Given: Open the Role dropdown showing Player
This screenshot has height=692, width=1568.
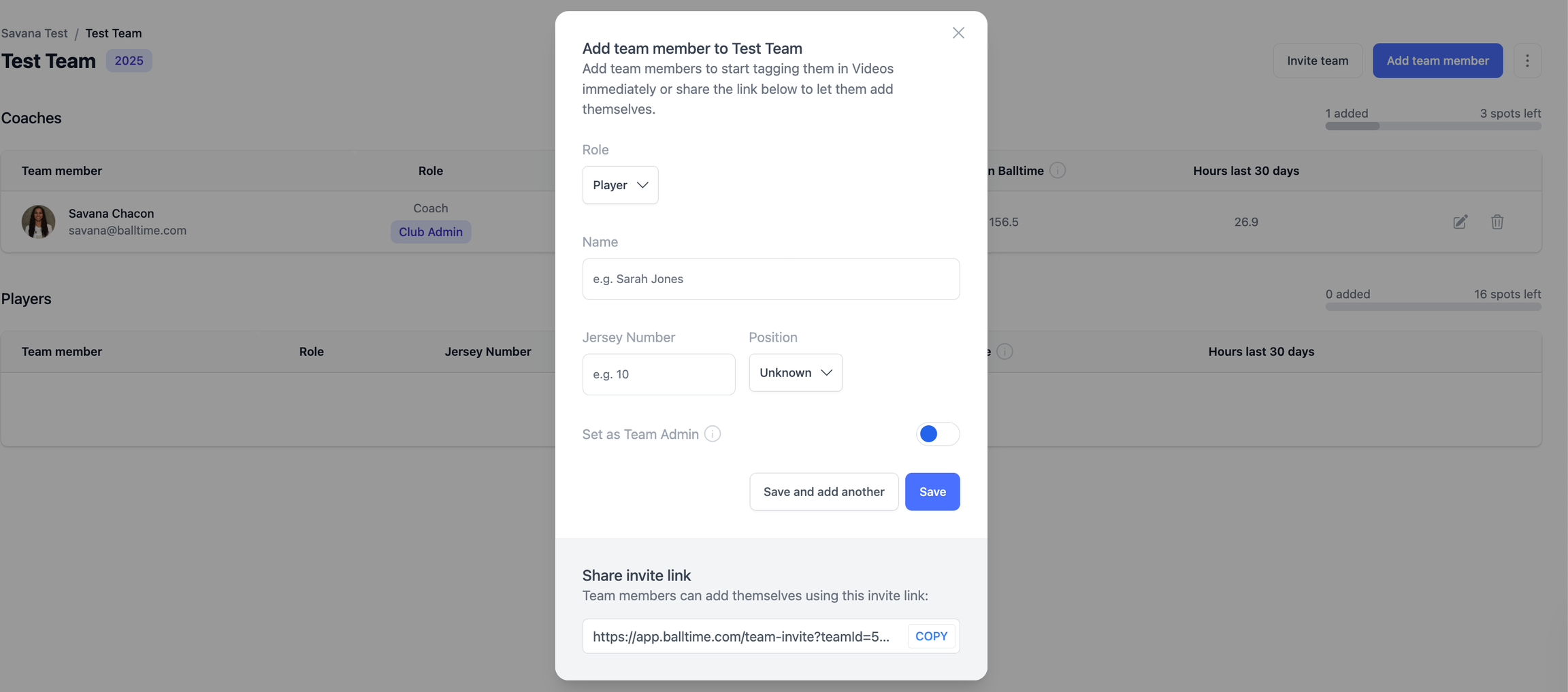Looking at the screenshot, I should pyautogui.click(x=620, y=185).
